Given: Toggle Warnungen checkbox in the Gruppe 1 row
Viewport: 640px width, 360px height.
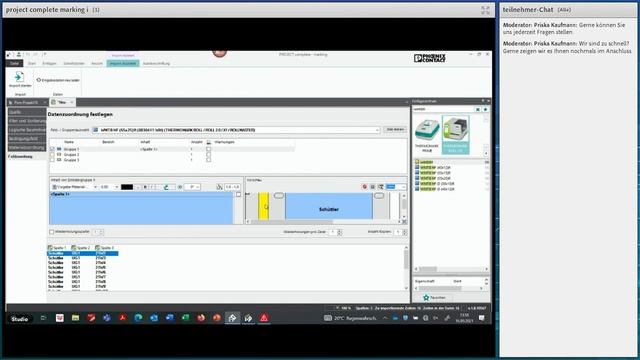Looking at the screenshot, I should (x=209, y=149).
